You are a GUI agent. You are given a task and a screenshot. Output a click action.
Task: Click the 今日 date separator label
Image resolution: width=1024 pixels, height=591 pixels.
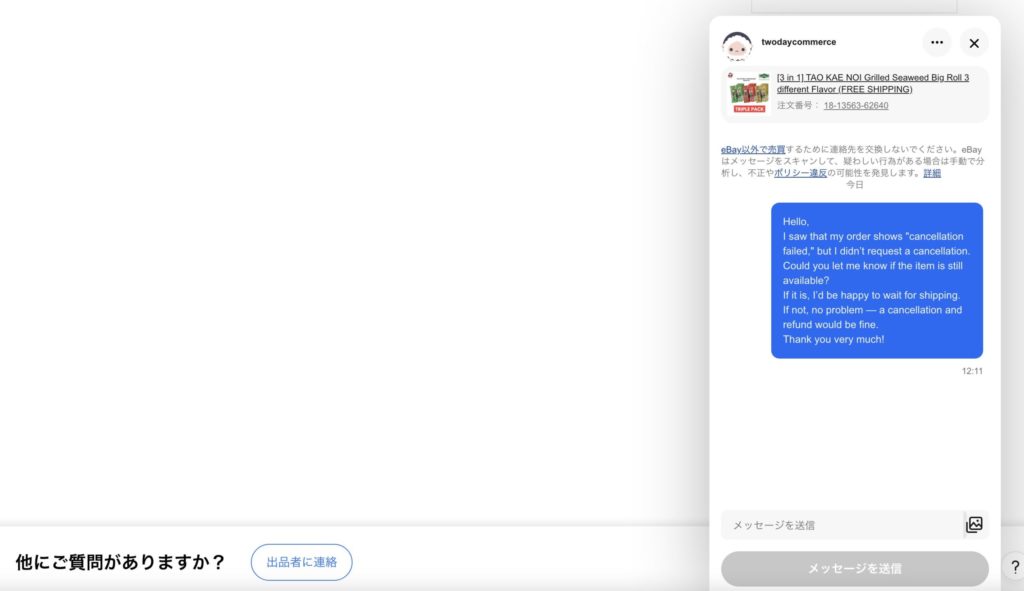854,185
